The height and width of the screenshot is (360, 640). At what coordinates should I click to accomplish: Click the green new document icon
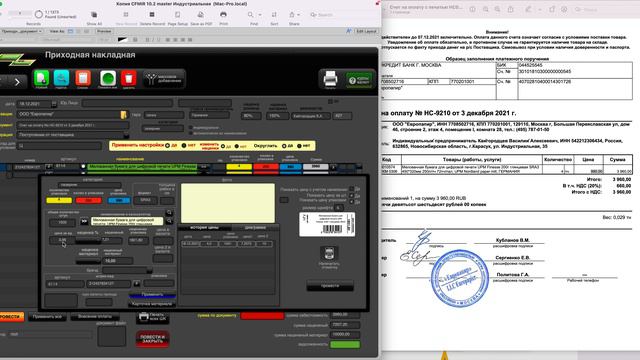(x=41, y=78)
